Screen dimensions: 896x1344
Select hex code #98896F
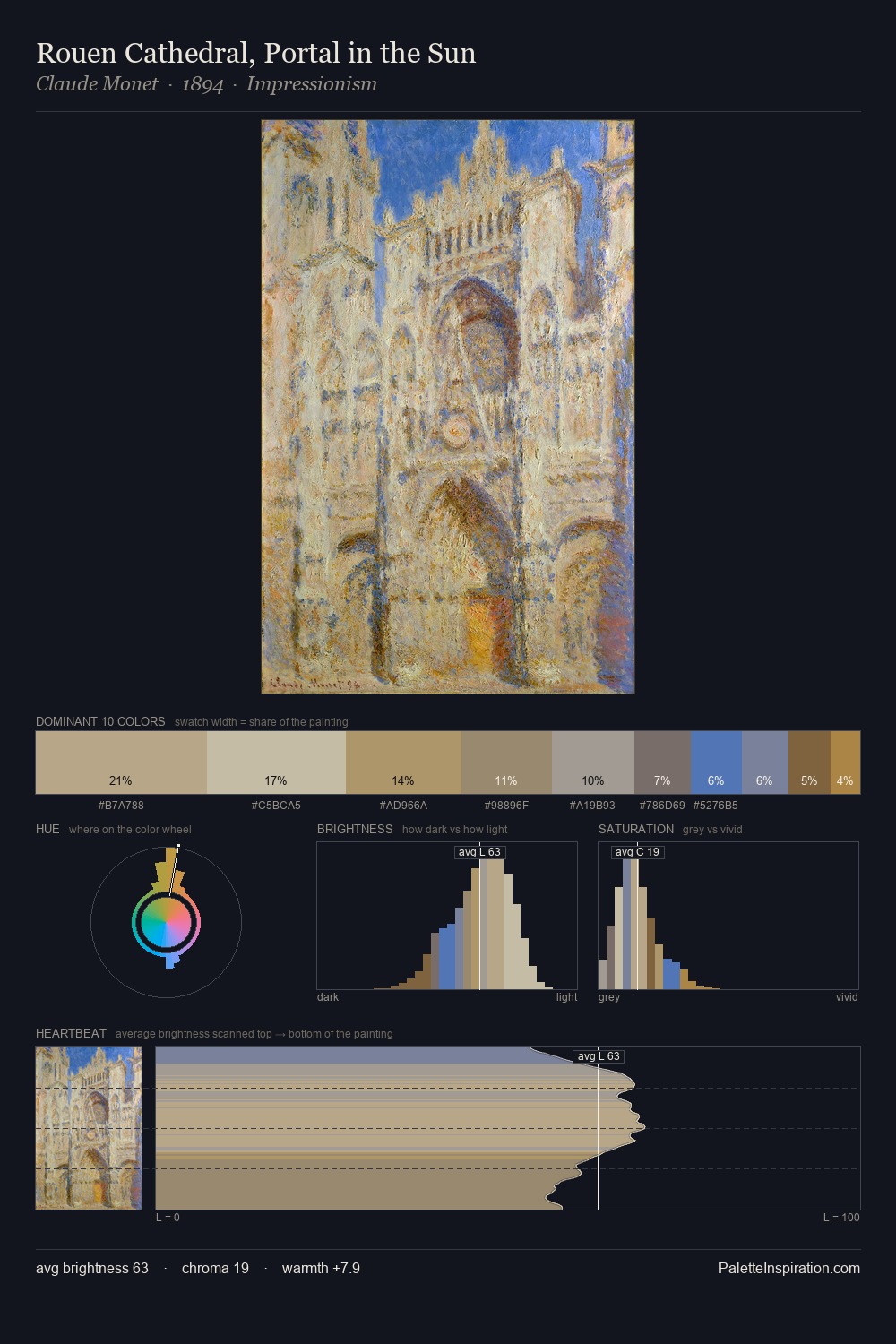click(506, 806)
